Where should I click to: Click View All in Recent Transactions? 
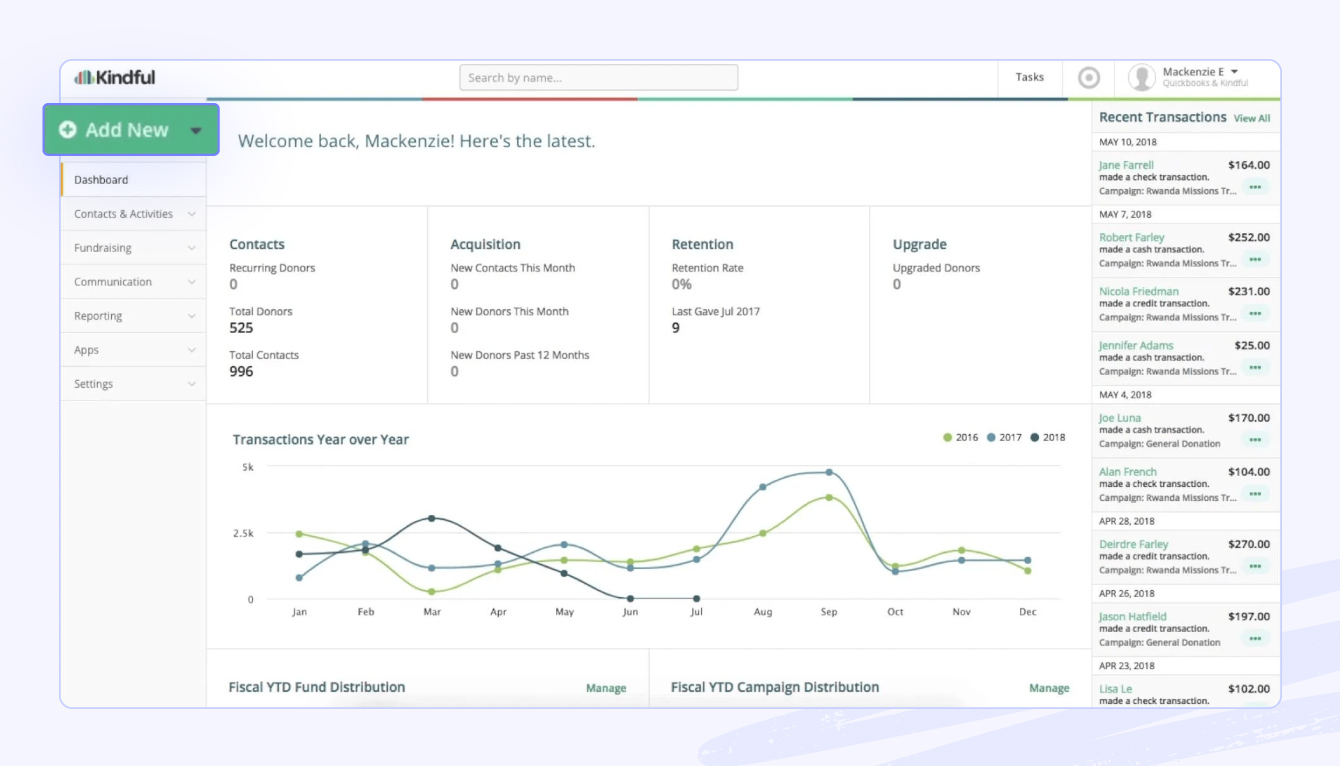click(x=1252, y=118)
